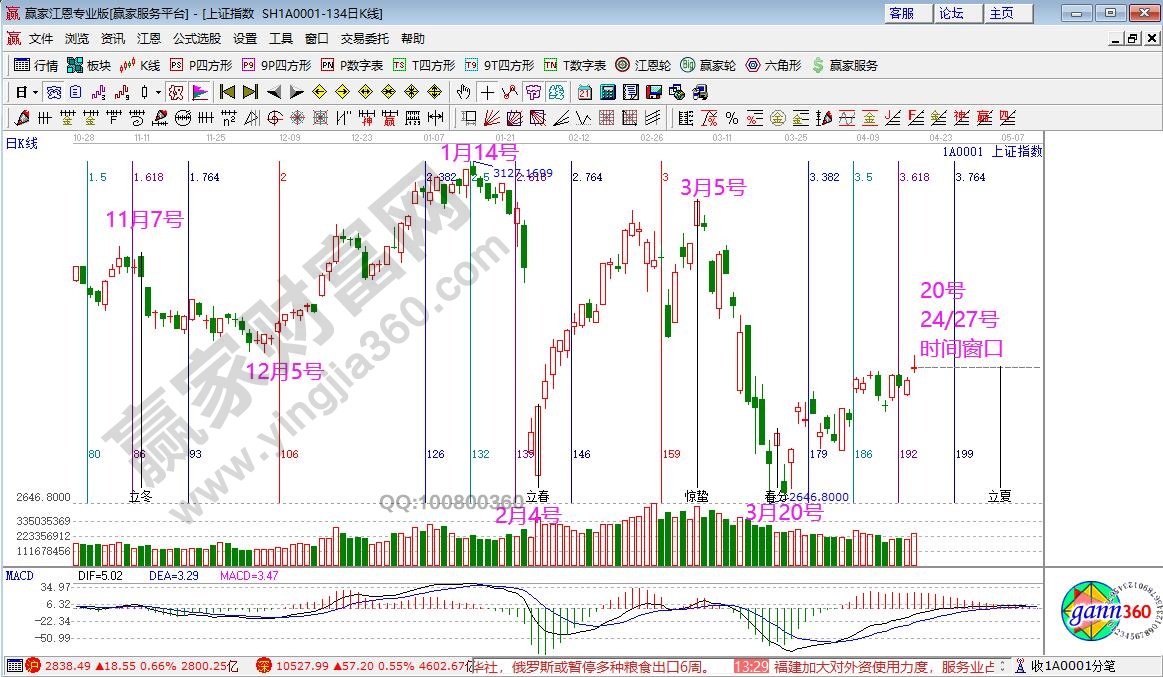
Task: Toggle the crosshair cursor mode
Action: [x=487, y=92]
